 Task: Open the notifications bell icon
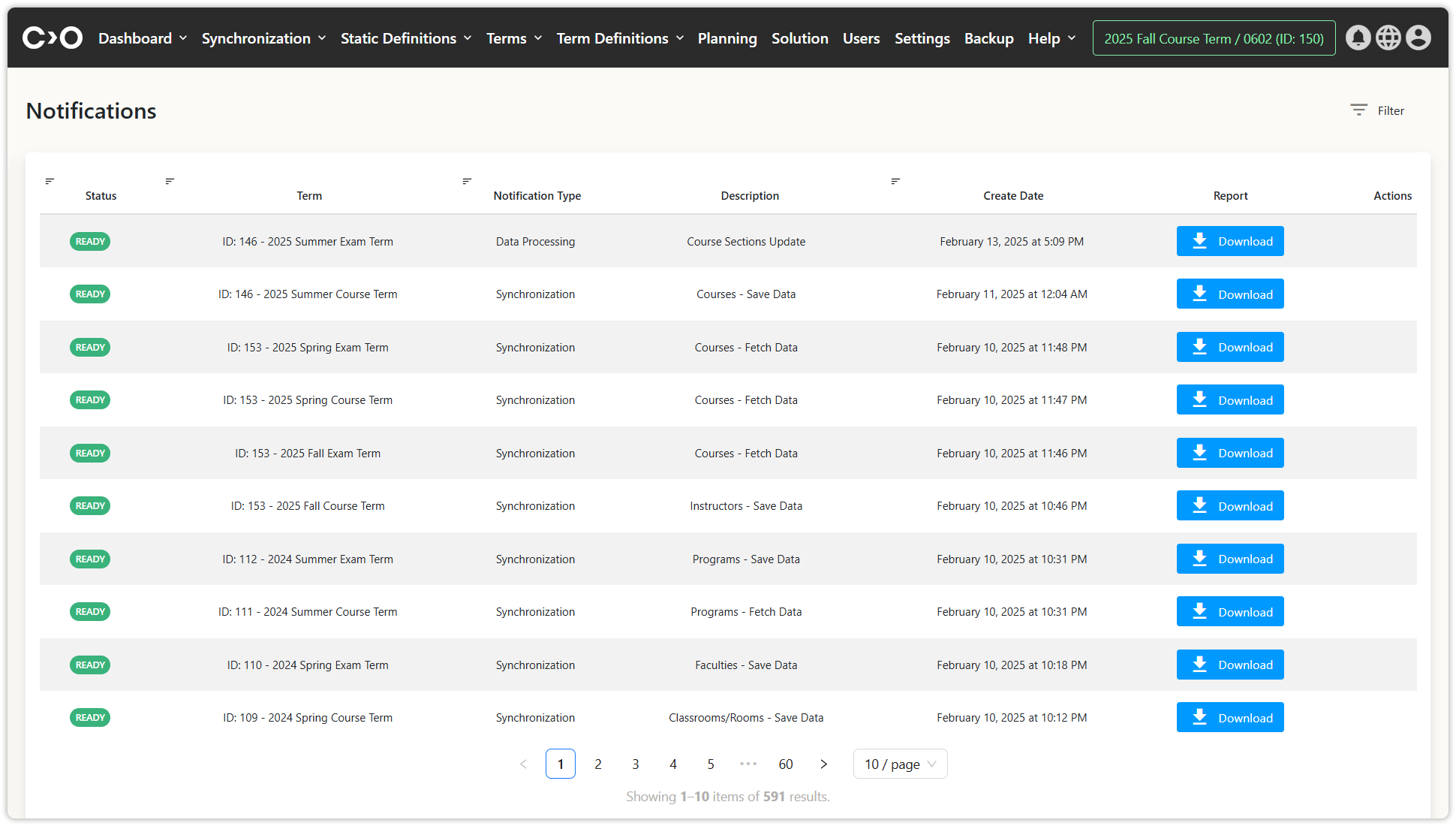[1358, 38]
